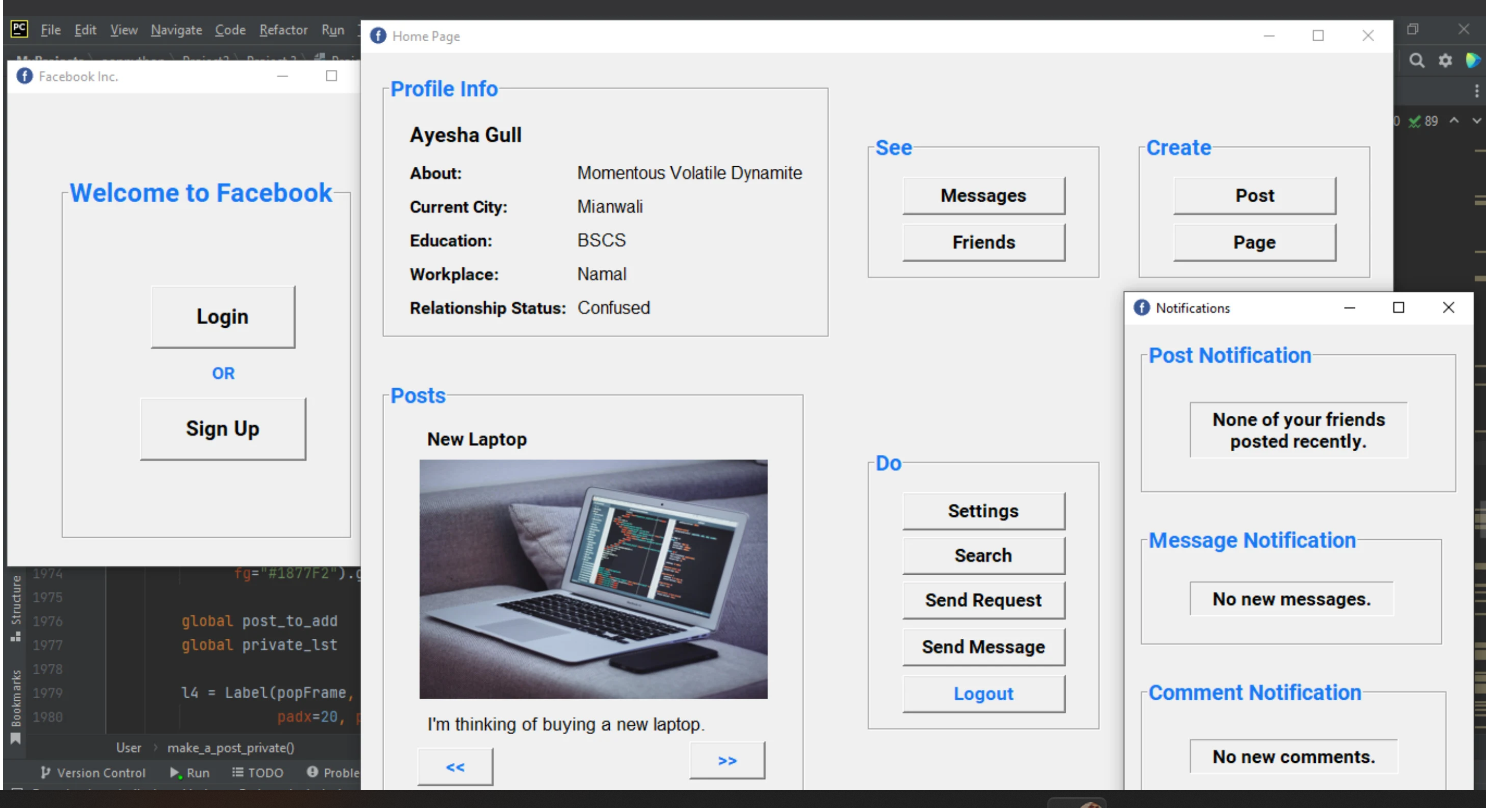Open the Code menu in PyCharm
This screenshot has width=1486, height=808.
pyautogui.click(x=230, y=30)
